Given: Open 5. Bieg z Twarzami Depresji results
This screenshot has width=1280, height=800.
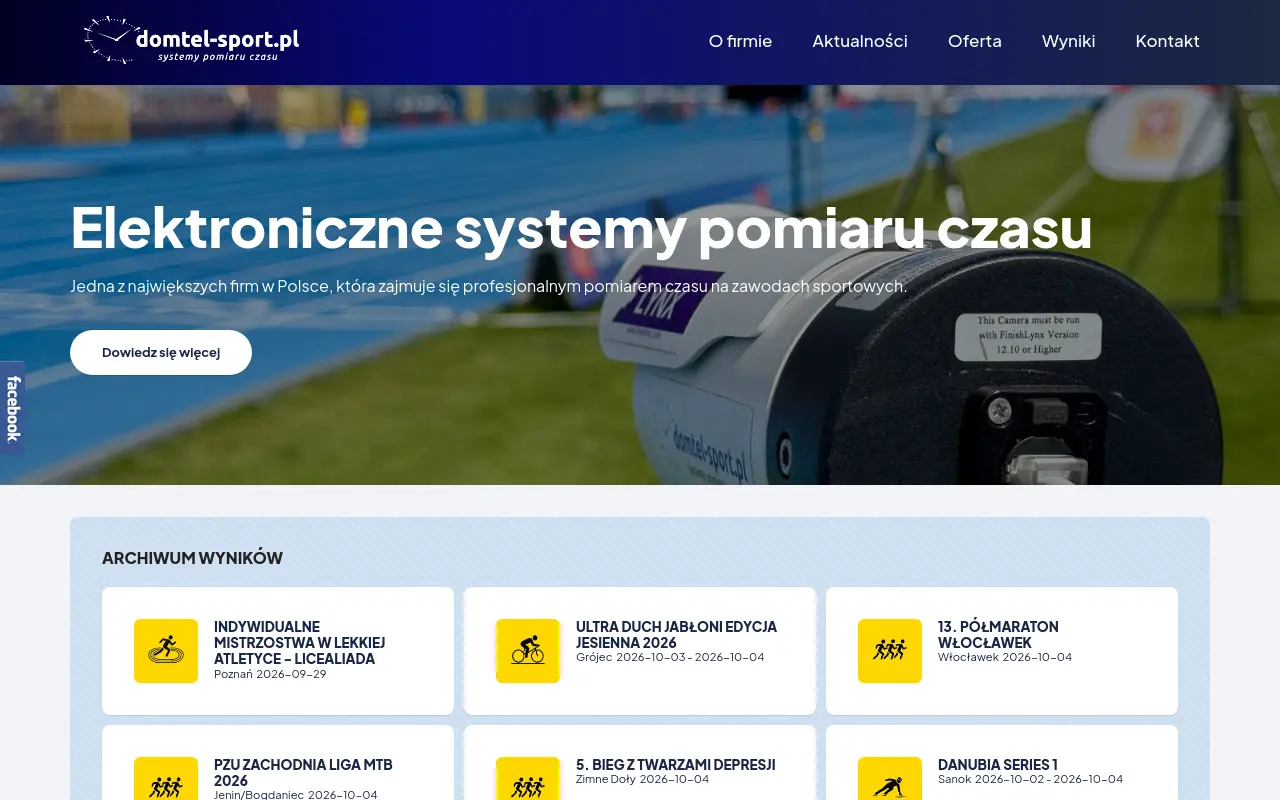Looking at the screenshot, I should [x=676, y=765].
